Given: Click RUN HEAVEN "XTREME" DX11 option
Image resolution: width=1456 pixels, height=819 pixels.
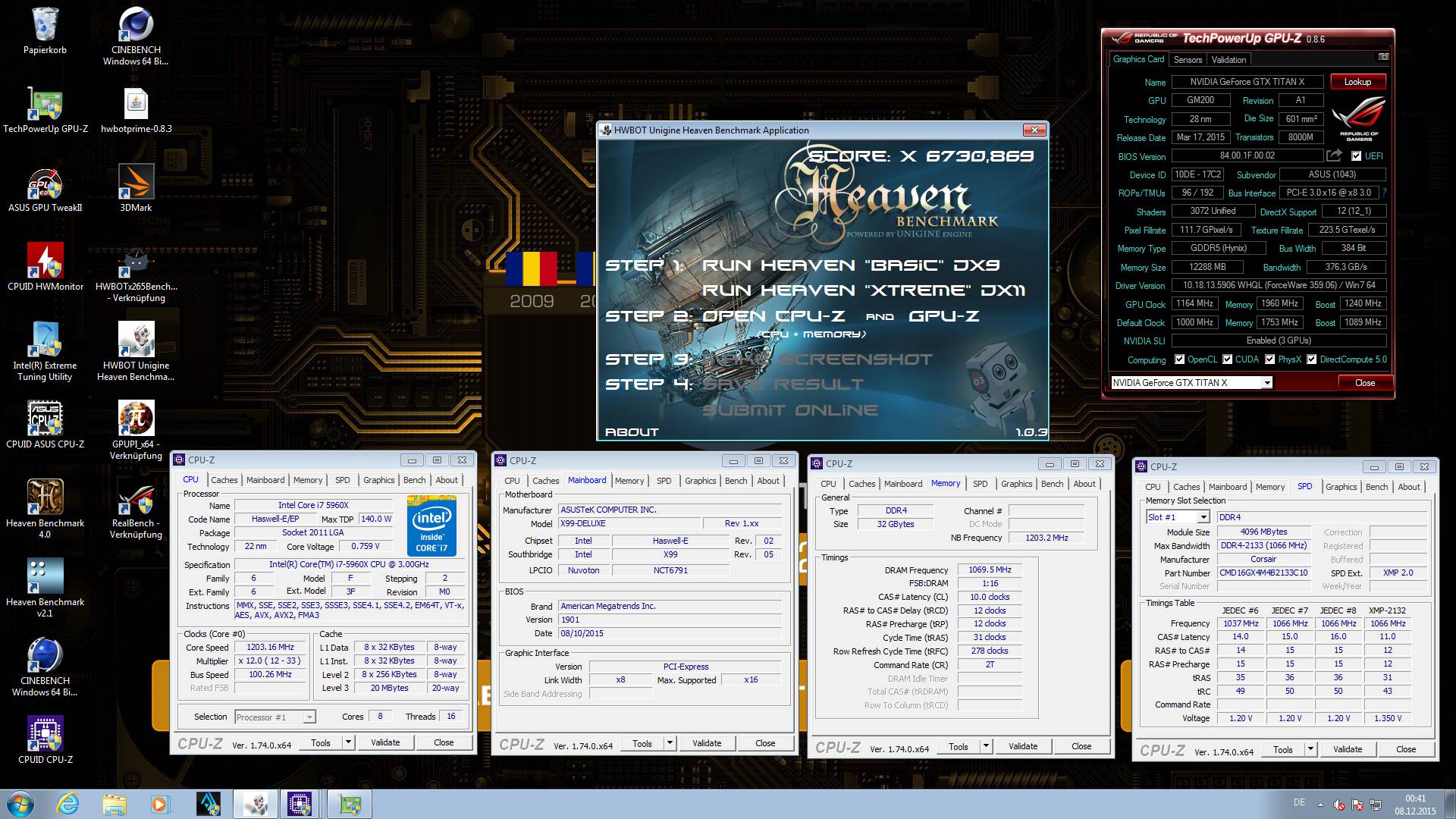Looking at the screenshot, I should click(863, 290).
